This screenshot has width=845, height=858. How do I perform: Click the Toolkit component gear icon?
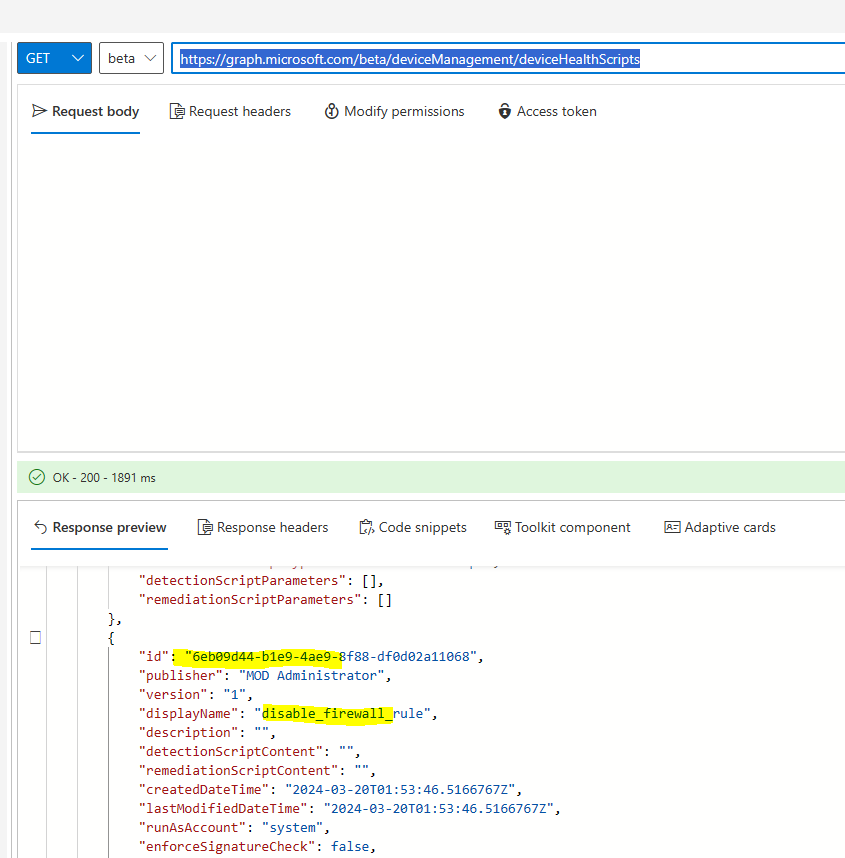pyautogui.click(x=503, y=527)
